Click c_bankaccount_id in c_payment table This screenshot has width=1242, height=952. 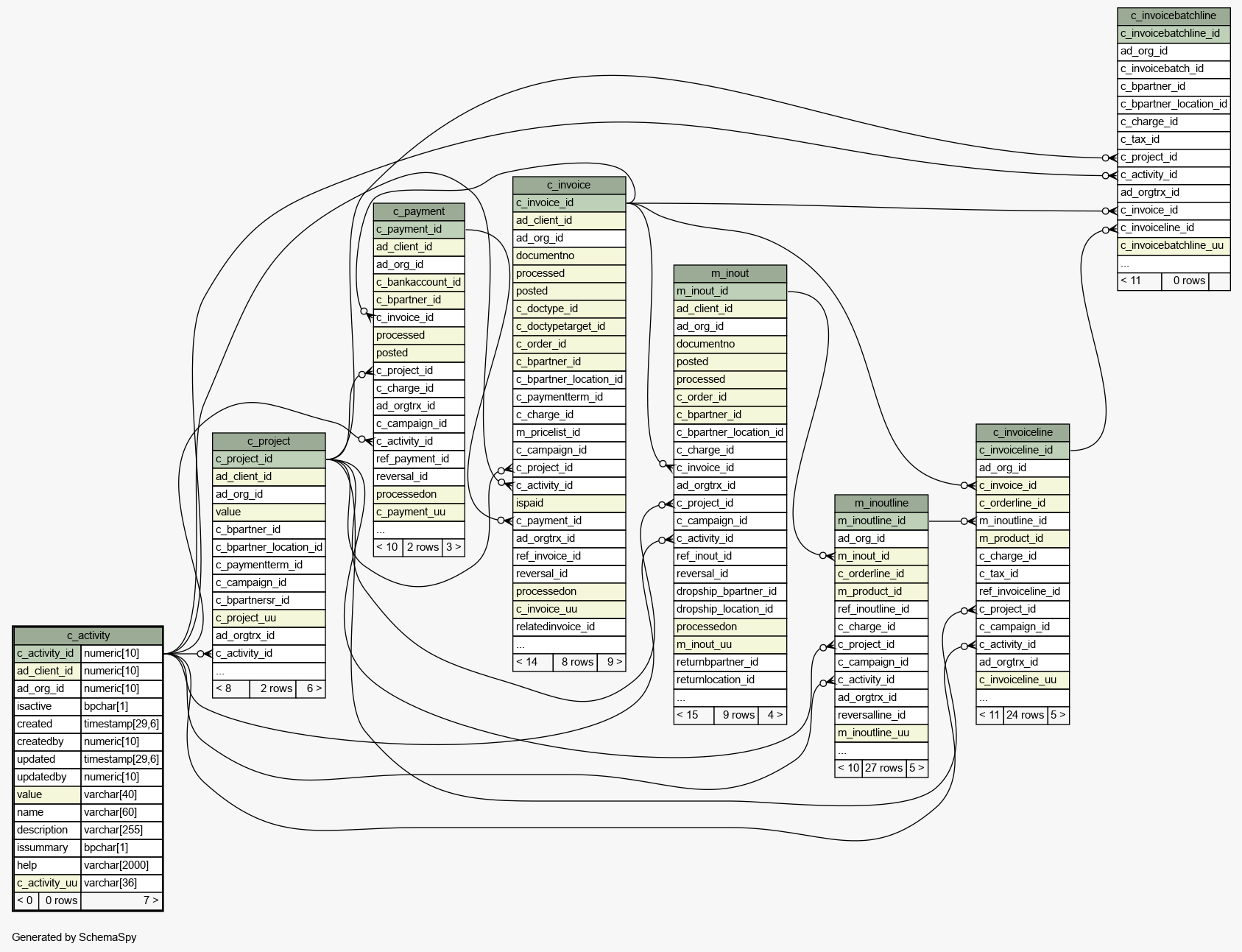coord(419,282)
